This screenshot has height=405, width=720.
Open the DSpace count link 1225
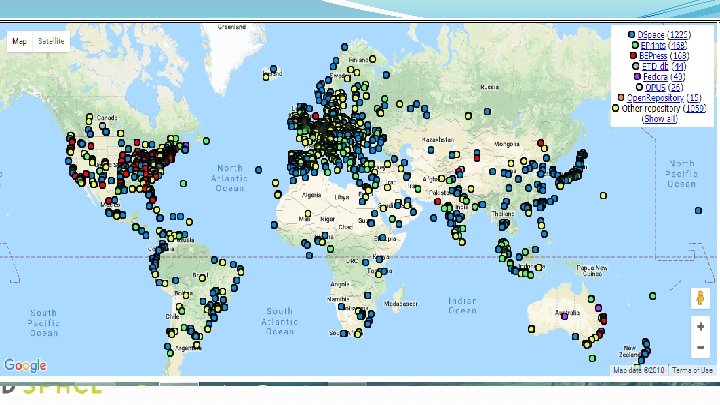click(x=678, y=34)
